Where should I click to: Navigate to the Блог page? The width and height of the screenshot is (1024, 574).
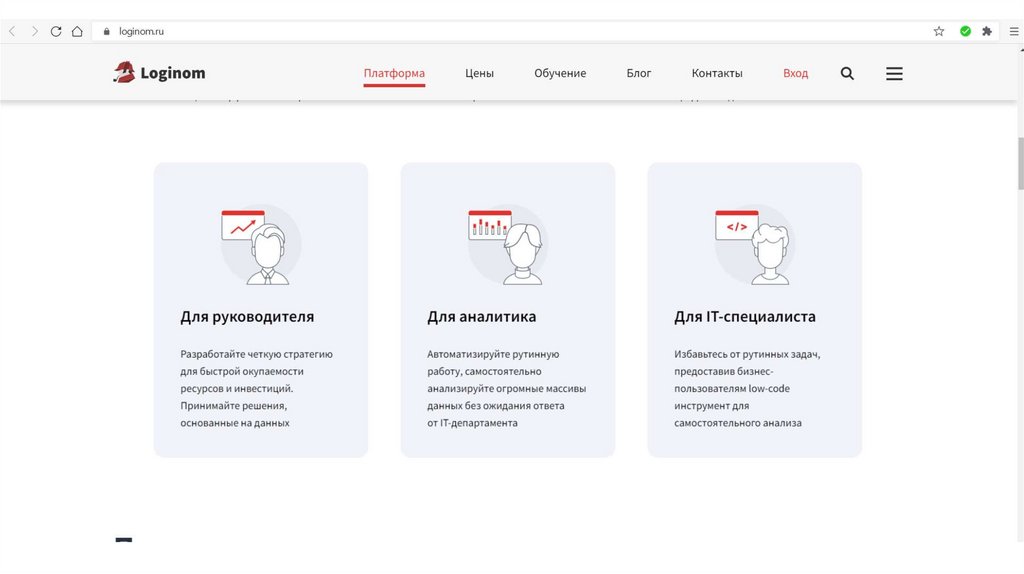click(639, 73)
